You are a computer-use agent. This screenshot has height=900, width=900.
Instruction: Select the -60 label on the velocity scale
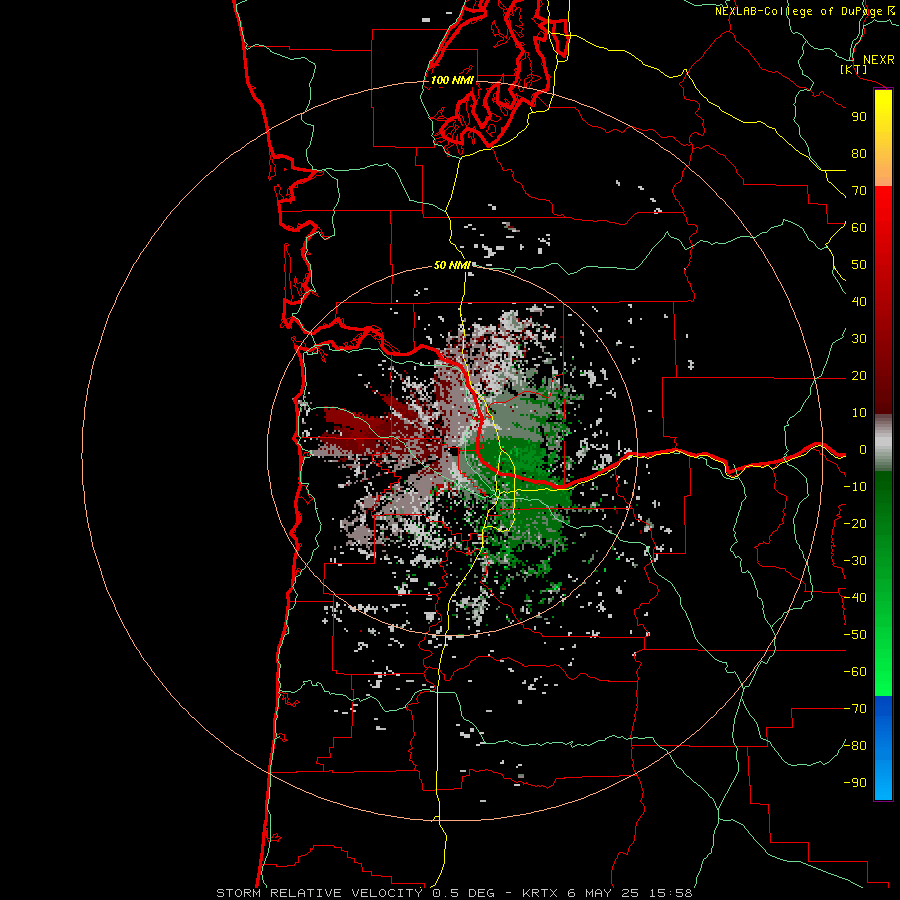(x=855, y=672)
